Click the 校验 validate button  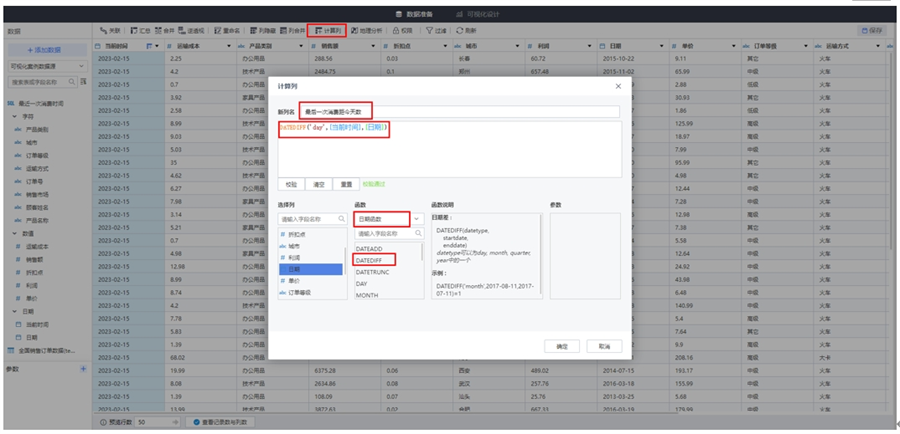coord(291,185)
